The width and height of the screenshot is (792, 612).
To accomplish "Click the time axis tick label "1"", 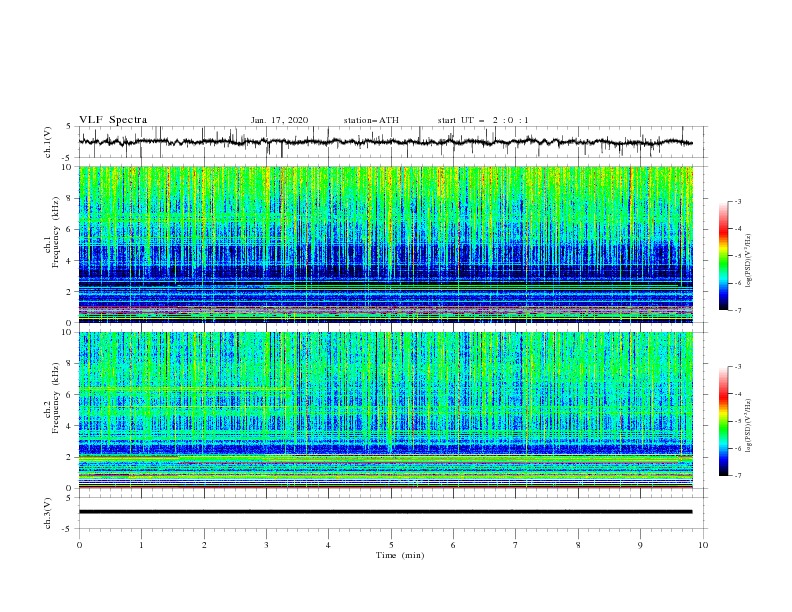I will click(141, 545).
